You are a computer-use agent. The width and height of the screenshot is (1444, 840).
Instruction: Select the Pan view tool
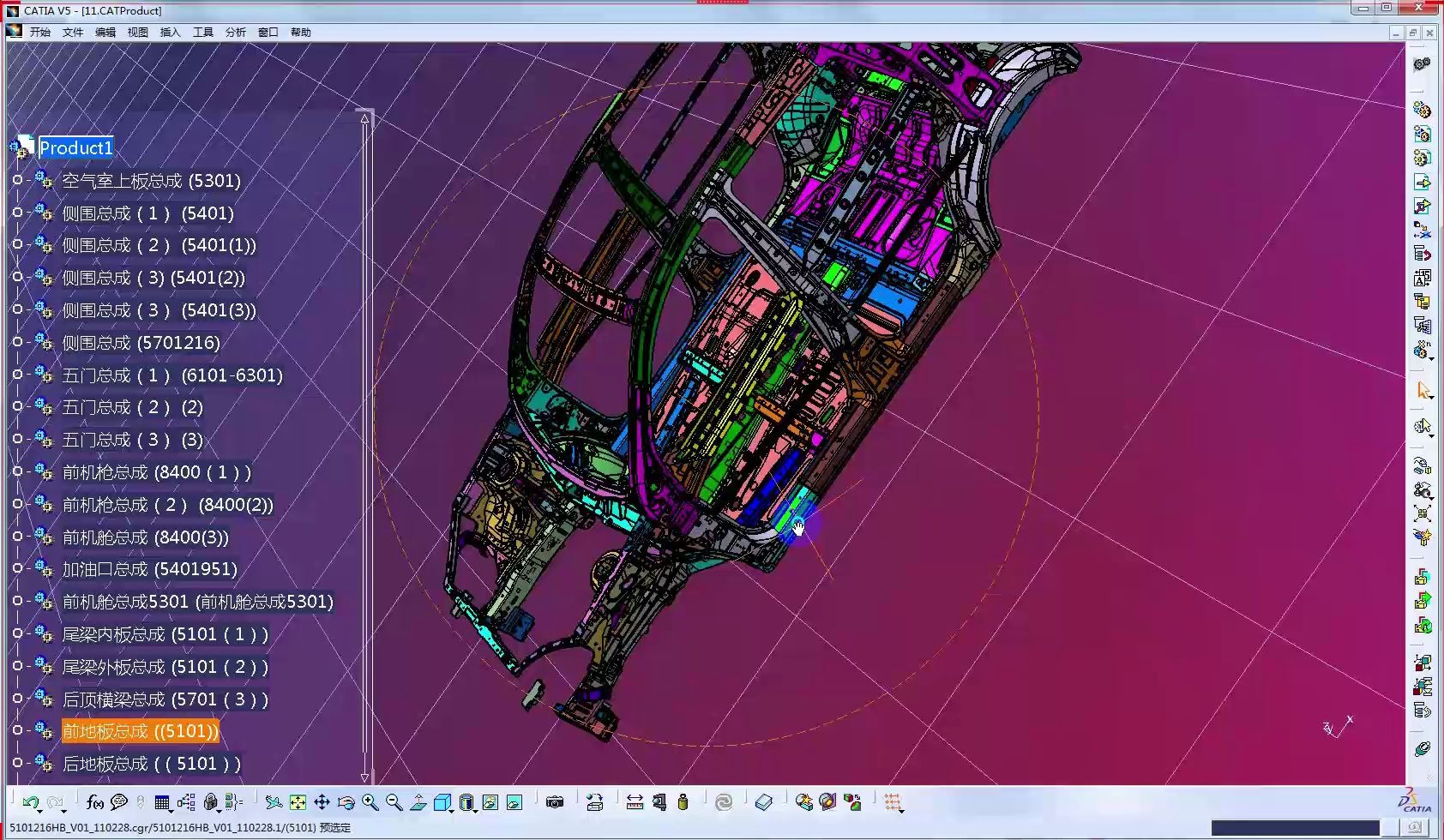coord(322,802)
